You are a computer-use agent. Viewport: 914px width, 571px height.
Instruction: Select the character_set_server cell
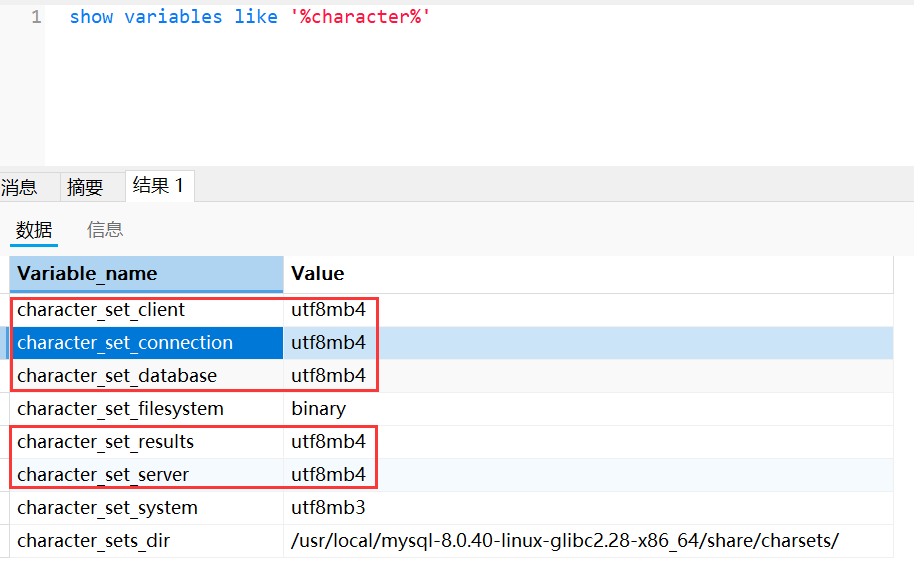click(103, 475)
